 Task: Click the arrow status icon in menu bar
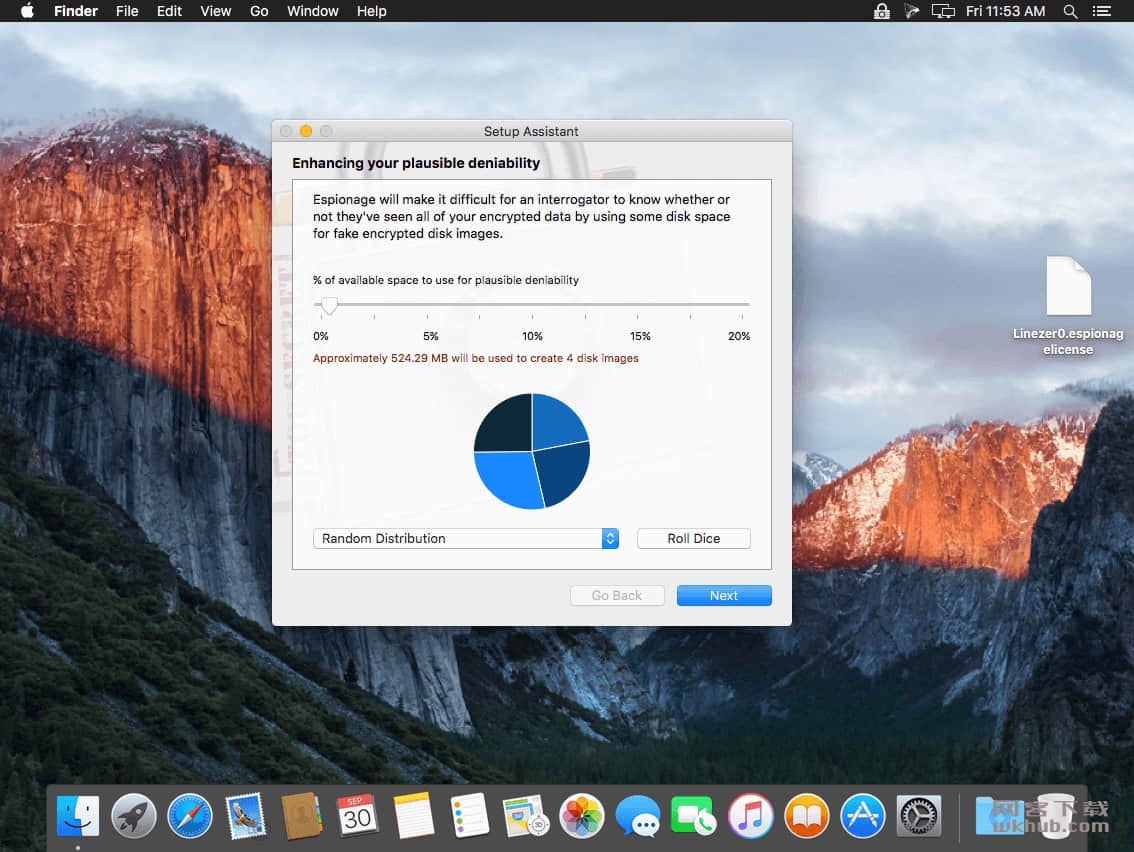pyautogui.click(x=911, y=11)
